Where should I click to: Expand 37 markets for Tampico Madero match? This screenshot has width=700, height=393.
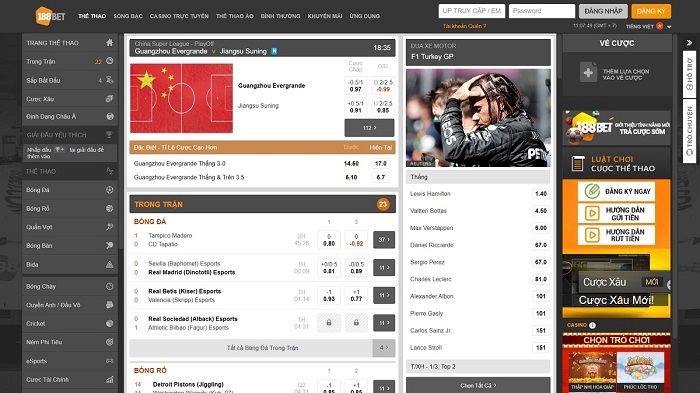tap(384, 240)
